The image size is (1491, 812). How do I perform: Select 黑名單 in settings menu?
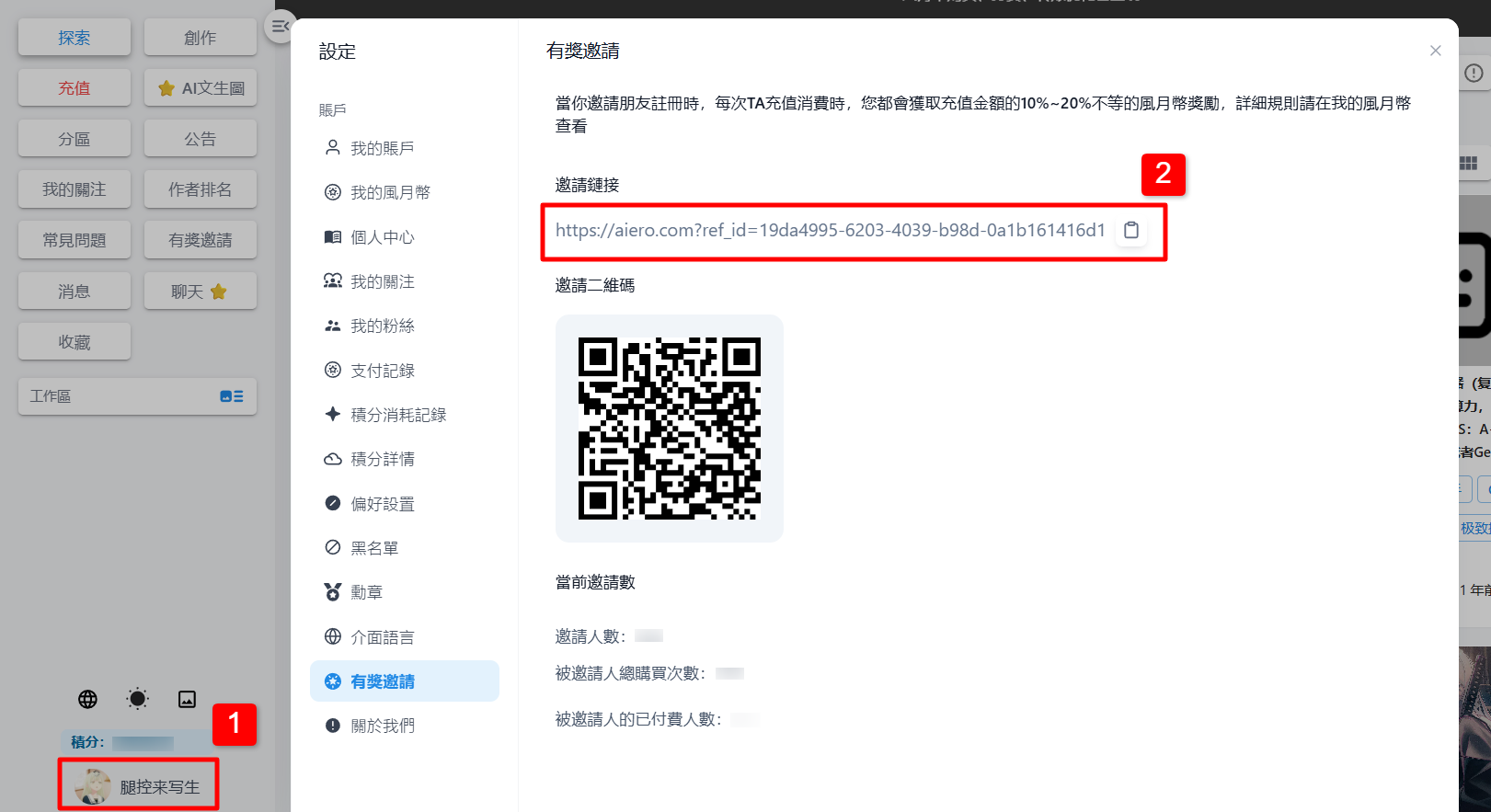click(x=405, y=548)
